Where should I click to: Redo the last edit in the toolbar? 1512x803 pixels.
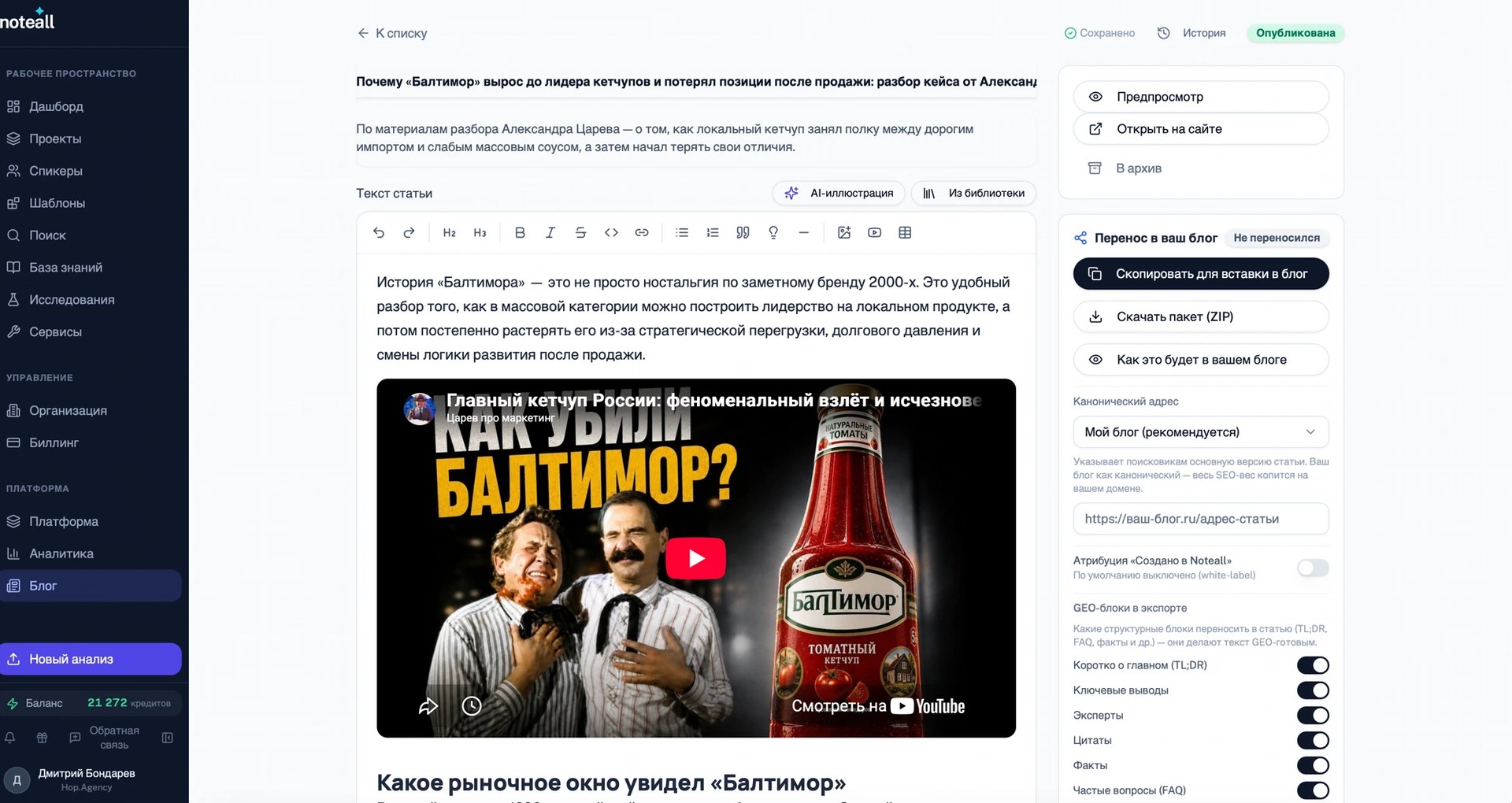pyautogui.click(x=409, y=232)
